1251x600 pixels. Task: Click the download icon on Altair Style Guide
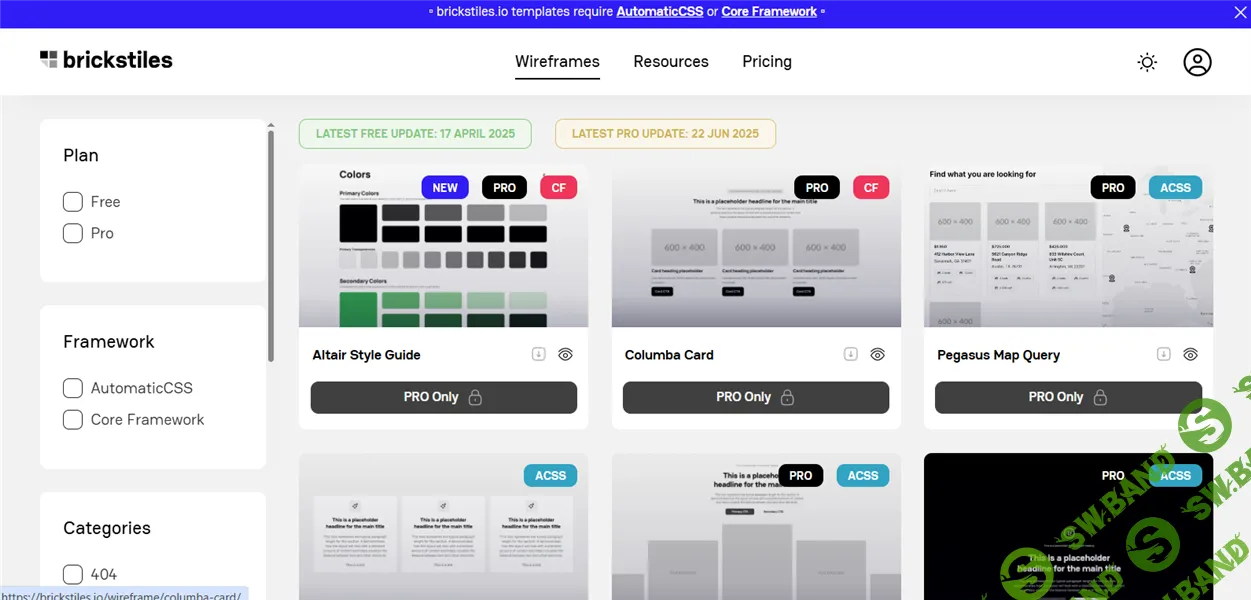pyautogui.click(x=538, y=354)
